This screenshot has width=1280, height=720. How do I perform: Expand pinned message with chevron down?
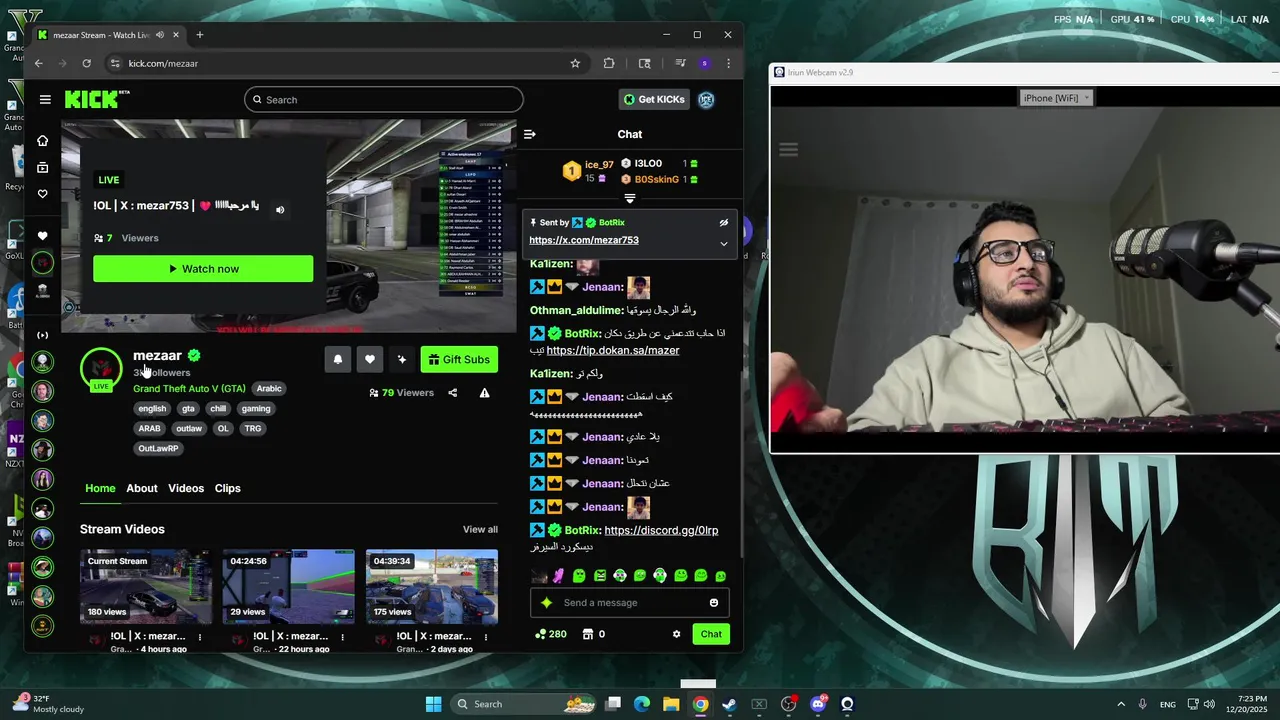[x=724, y=243]
